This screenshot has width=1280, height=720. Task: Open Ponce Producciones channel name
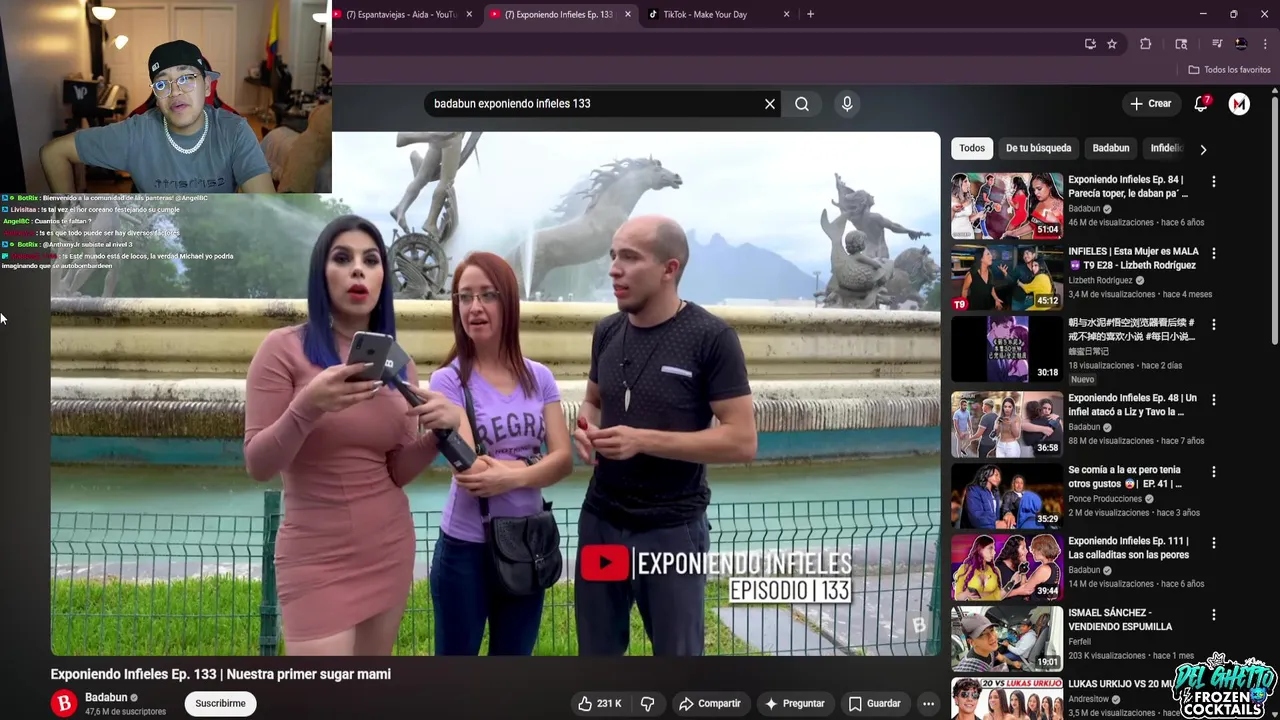point(1105,499)
